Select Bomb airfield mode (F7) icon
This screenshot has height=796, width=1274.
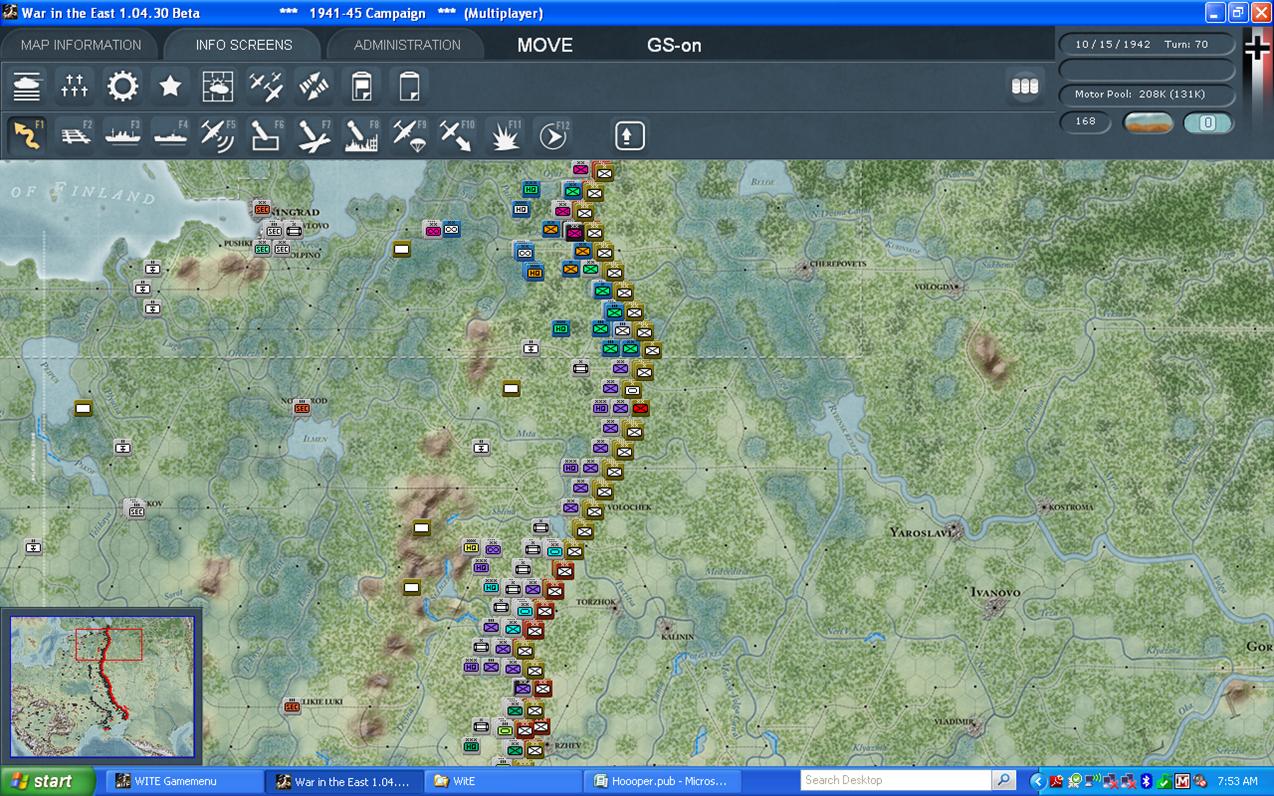coord(314,135)
